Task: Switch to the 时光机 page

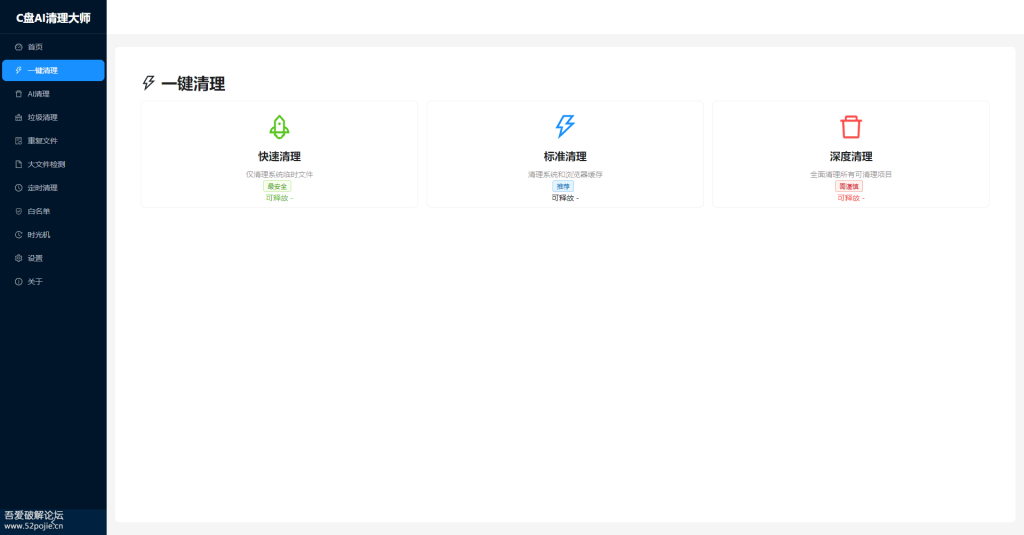Action: (39, 235)
